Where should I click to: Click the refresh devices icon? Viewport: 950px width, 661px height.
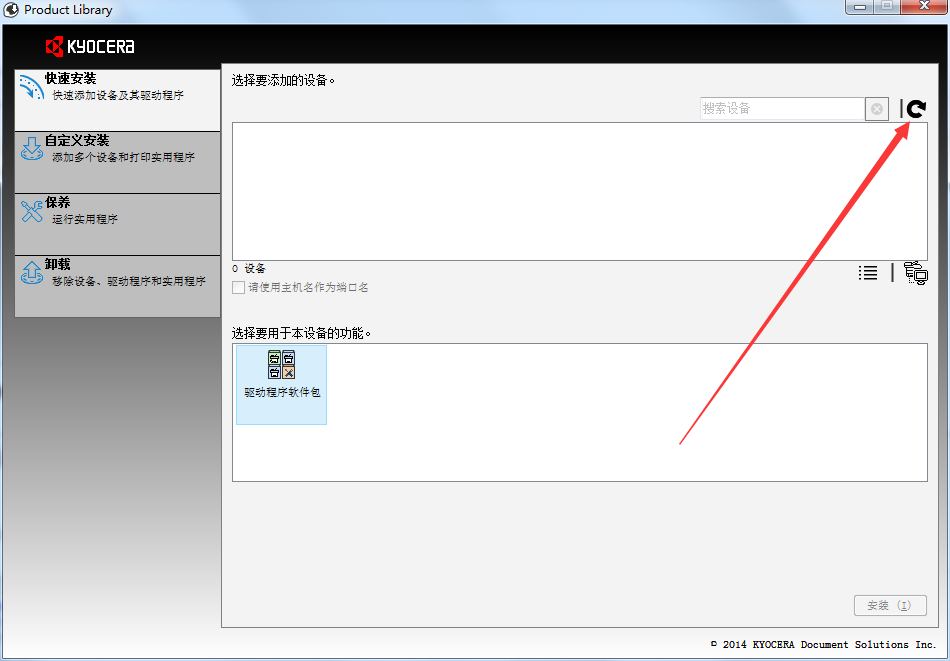pos(916,109)
